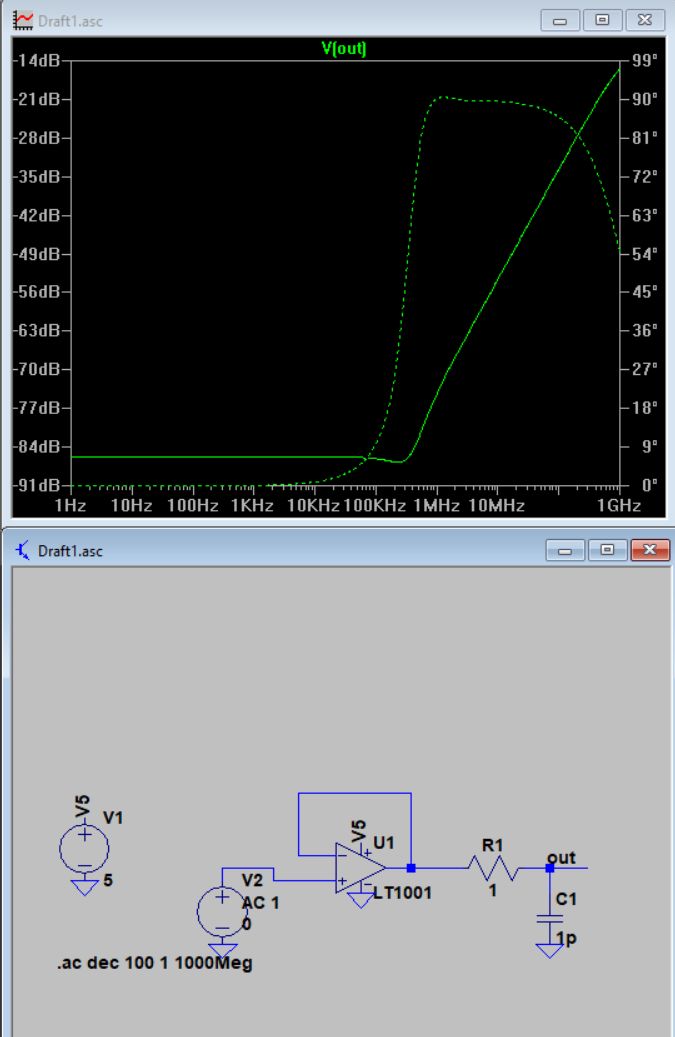675x1037 pixels.
Task: Click the 100KHz frequency axis label
Action: 374,506
